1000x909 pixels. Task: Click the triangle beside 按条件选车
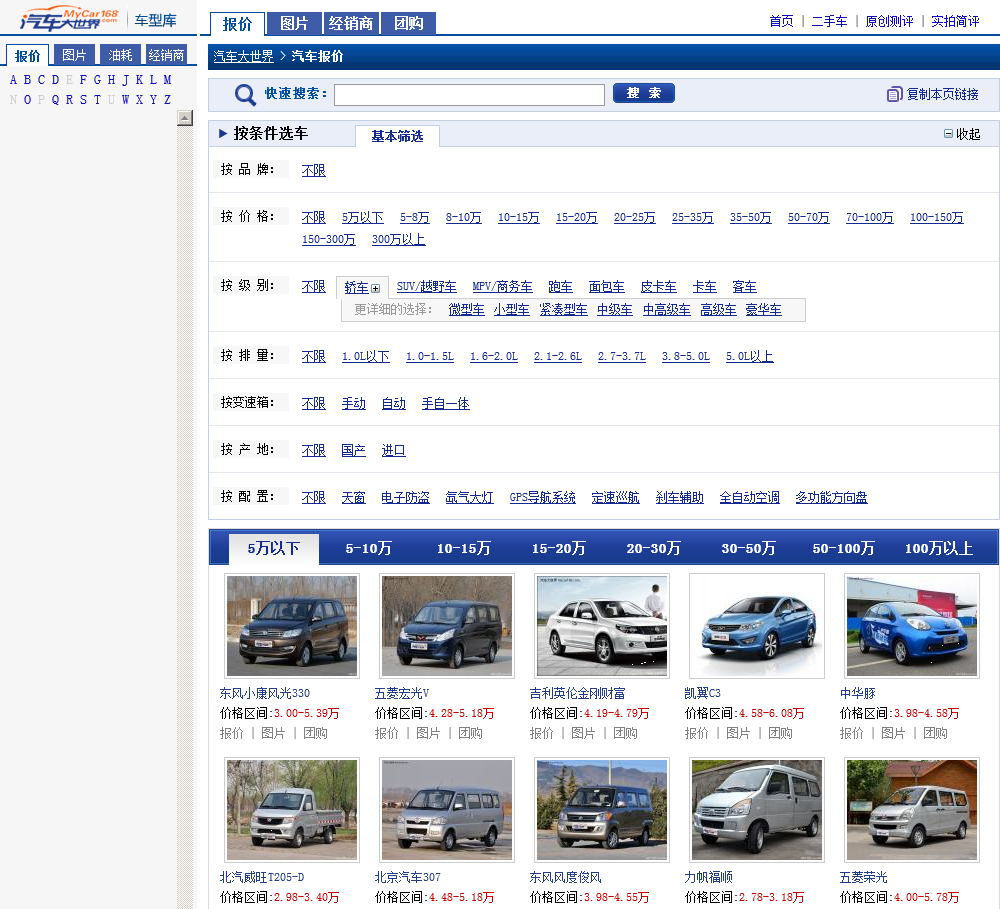pyautogui.click(x=223, y=133)
